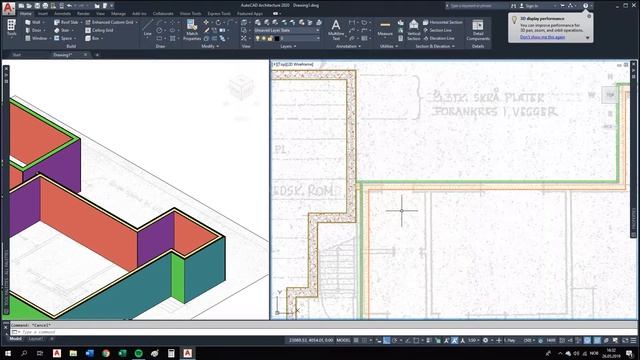Viewport: 640px width, 360px height.
Task: Open the Help question mark icon
Action: [x=586, y=6]
